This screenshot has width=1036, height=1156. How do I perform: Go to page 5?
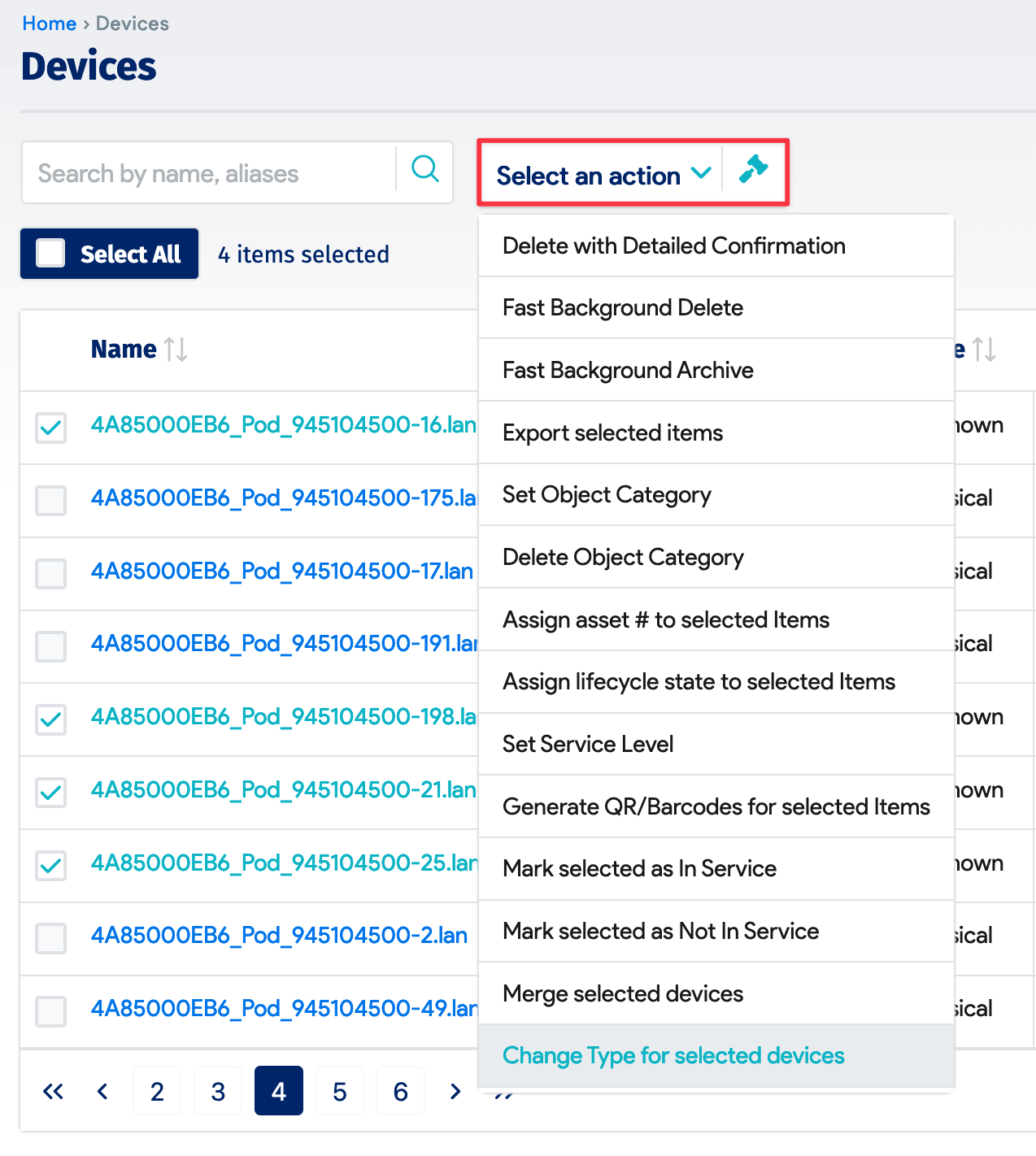tap(340, 1091)
